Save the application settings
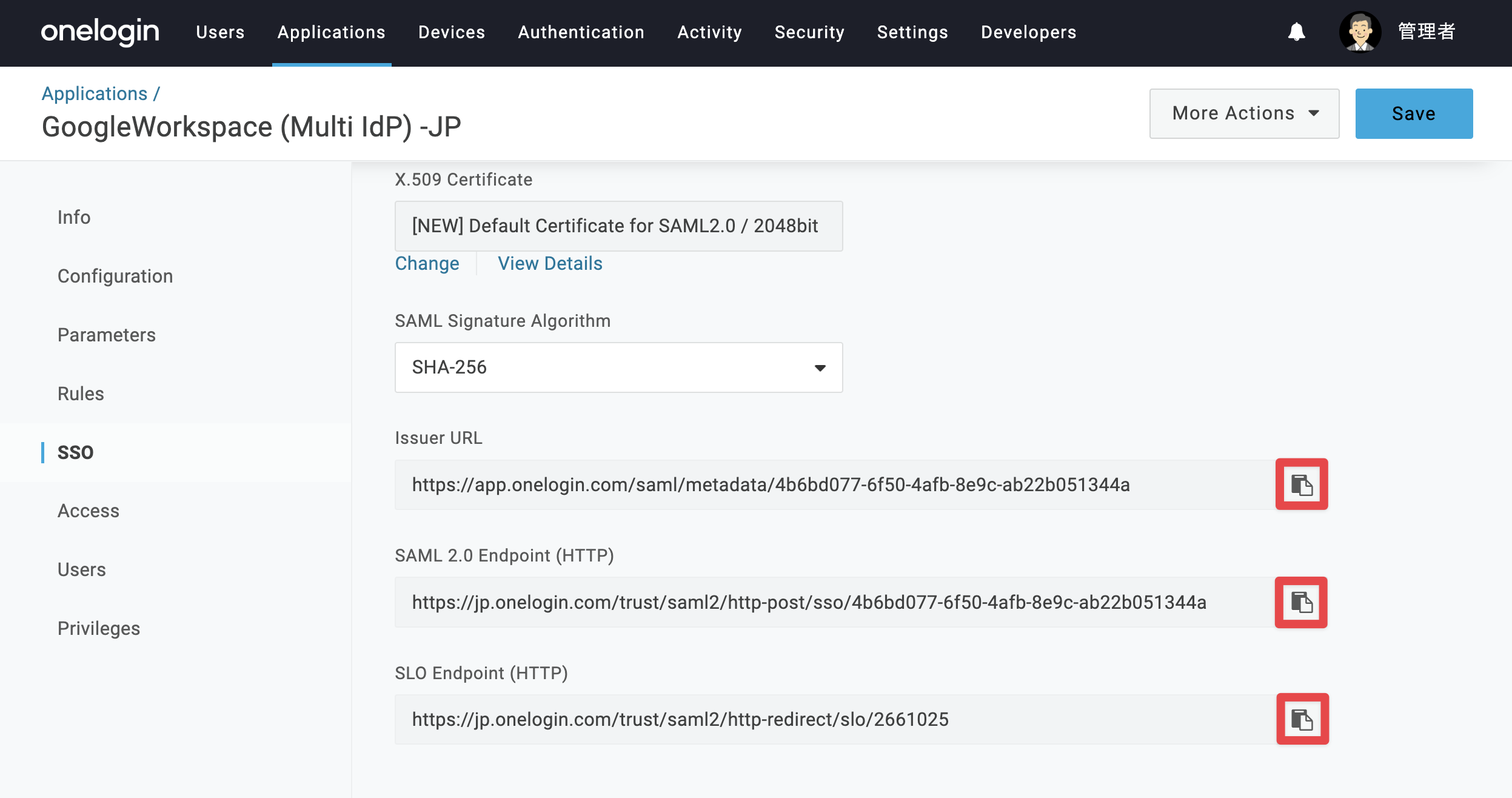1512x798 pixels. point(1414,113)
